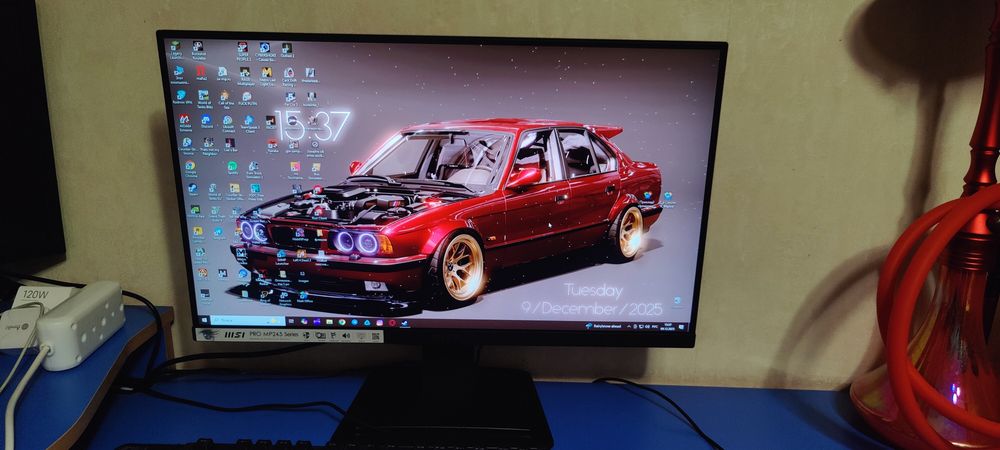The height and width of the screenshot is (450, 1000).
Task: Click the taskbar search box
Action: tap(247, 321)
